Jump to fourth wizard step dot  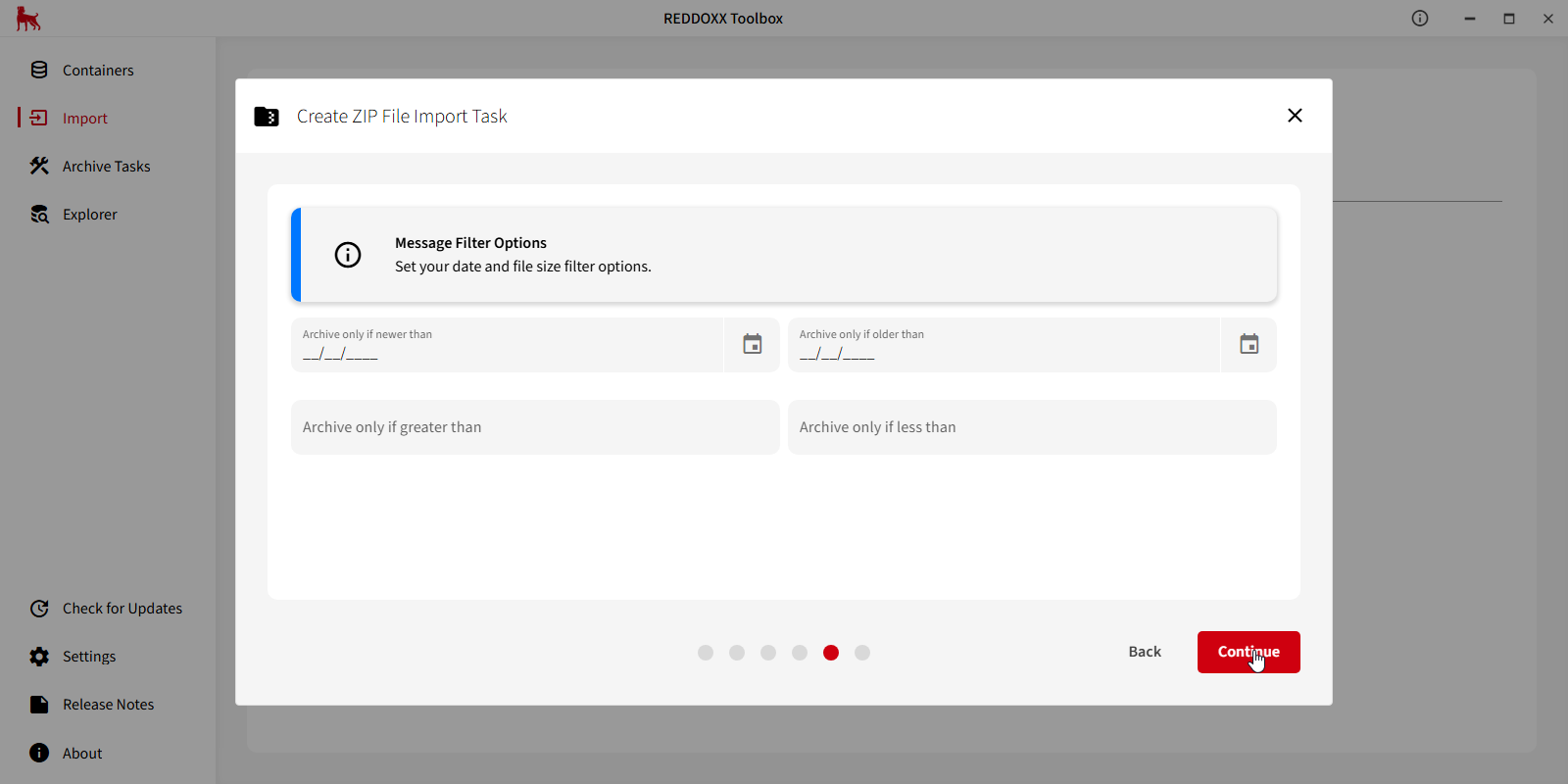tap(800, 653)
